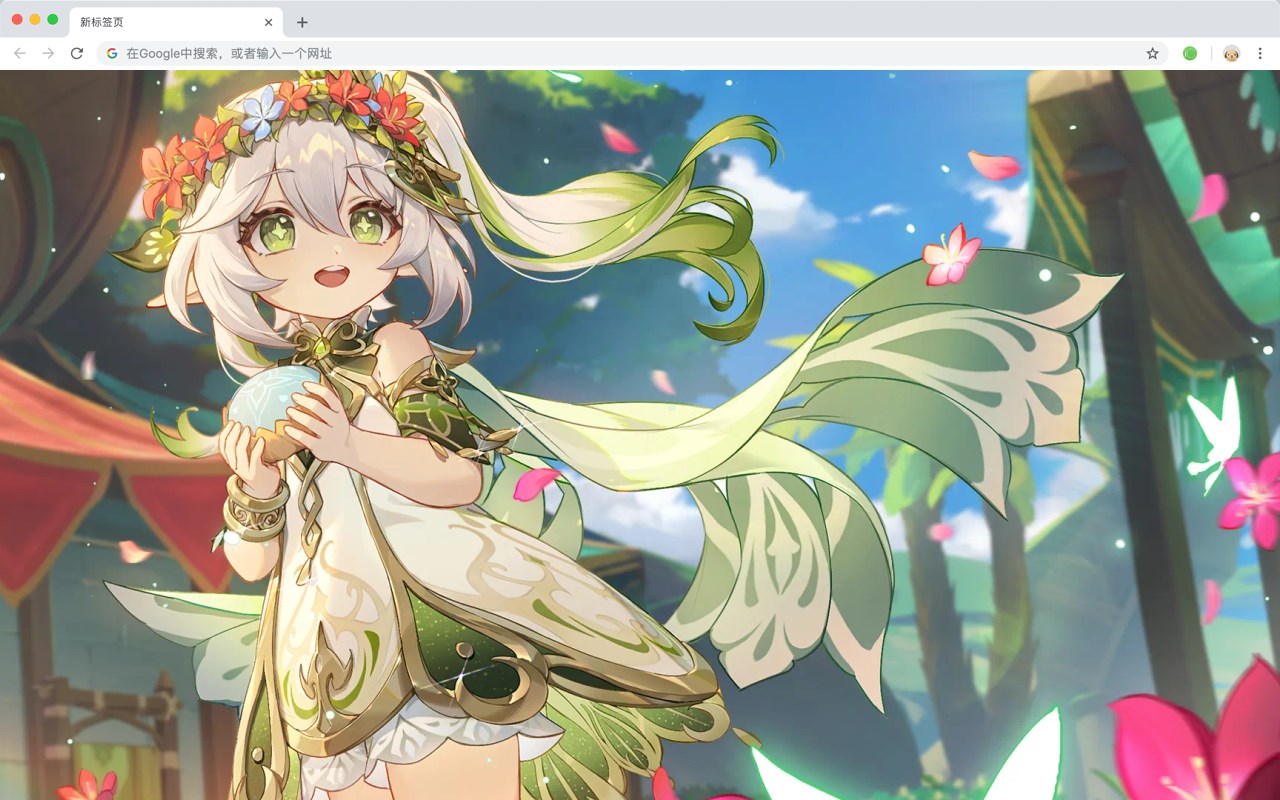Navigate back using the left arrow
Viewport: 1280px width, 800px height.
(x=19, y=53)
